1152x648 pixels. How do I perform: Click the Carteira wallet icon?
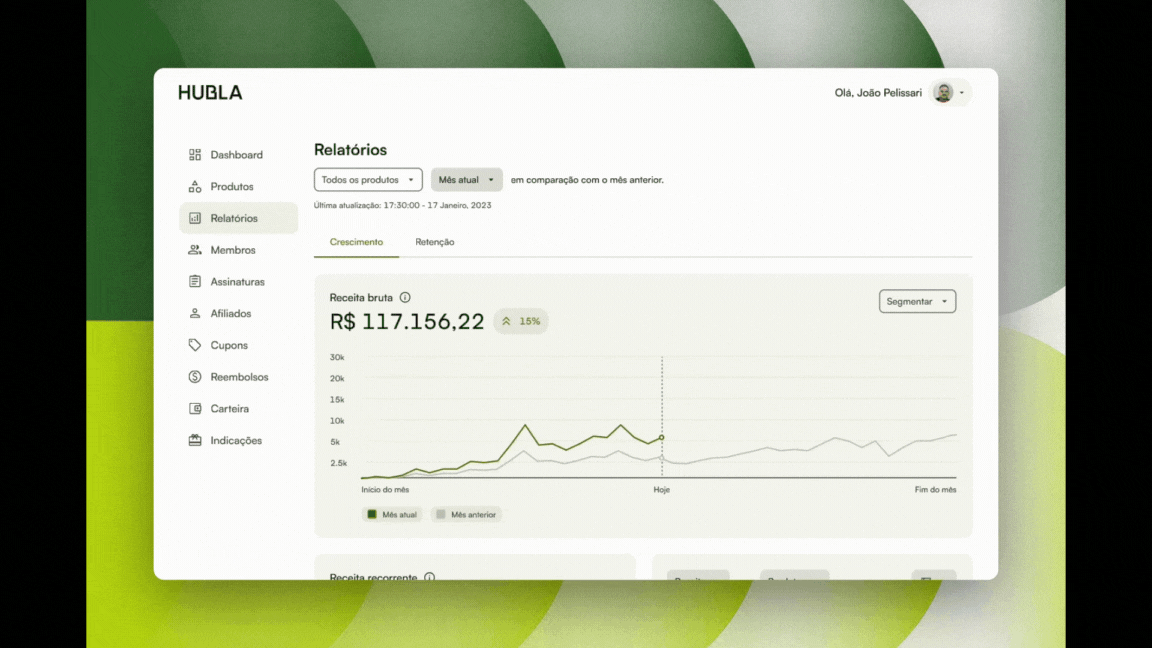[x=195, y=408]
